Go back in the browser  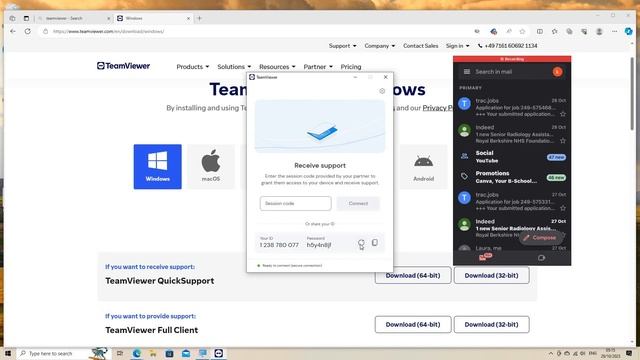click(13, 31)
